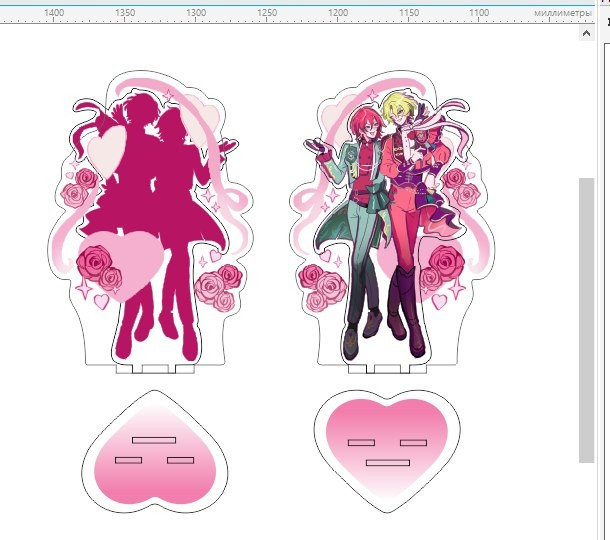Image resolution: width=610 pixels, height=540 pixels.
Task: Click the upper-left slot in upright heart base
Action: click(361, 443)
